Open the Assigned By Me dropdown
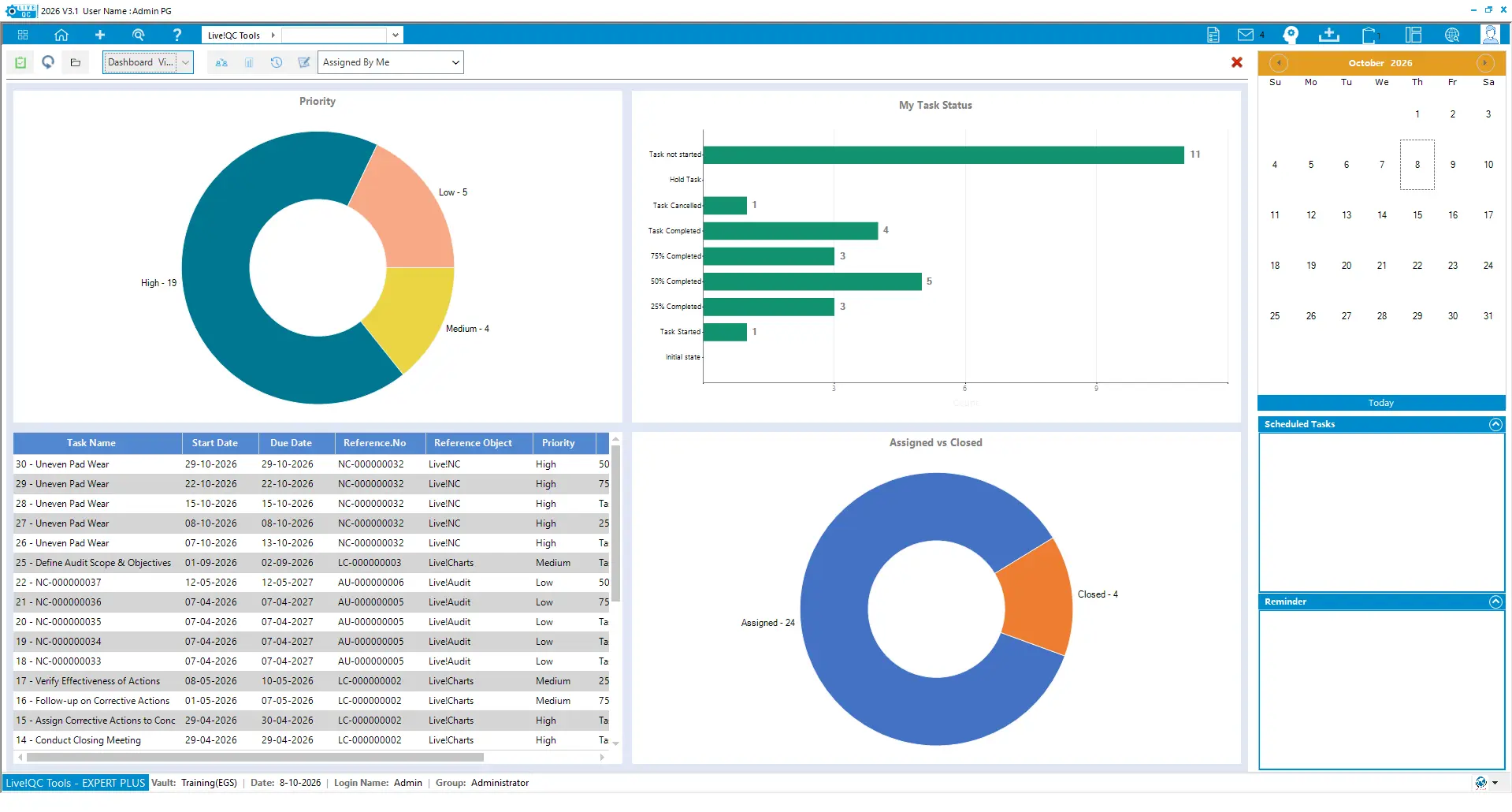Viewport: 1512px width, 812px height. point(391,62)
